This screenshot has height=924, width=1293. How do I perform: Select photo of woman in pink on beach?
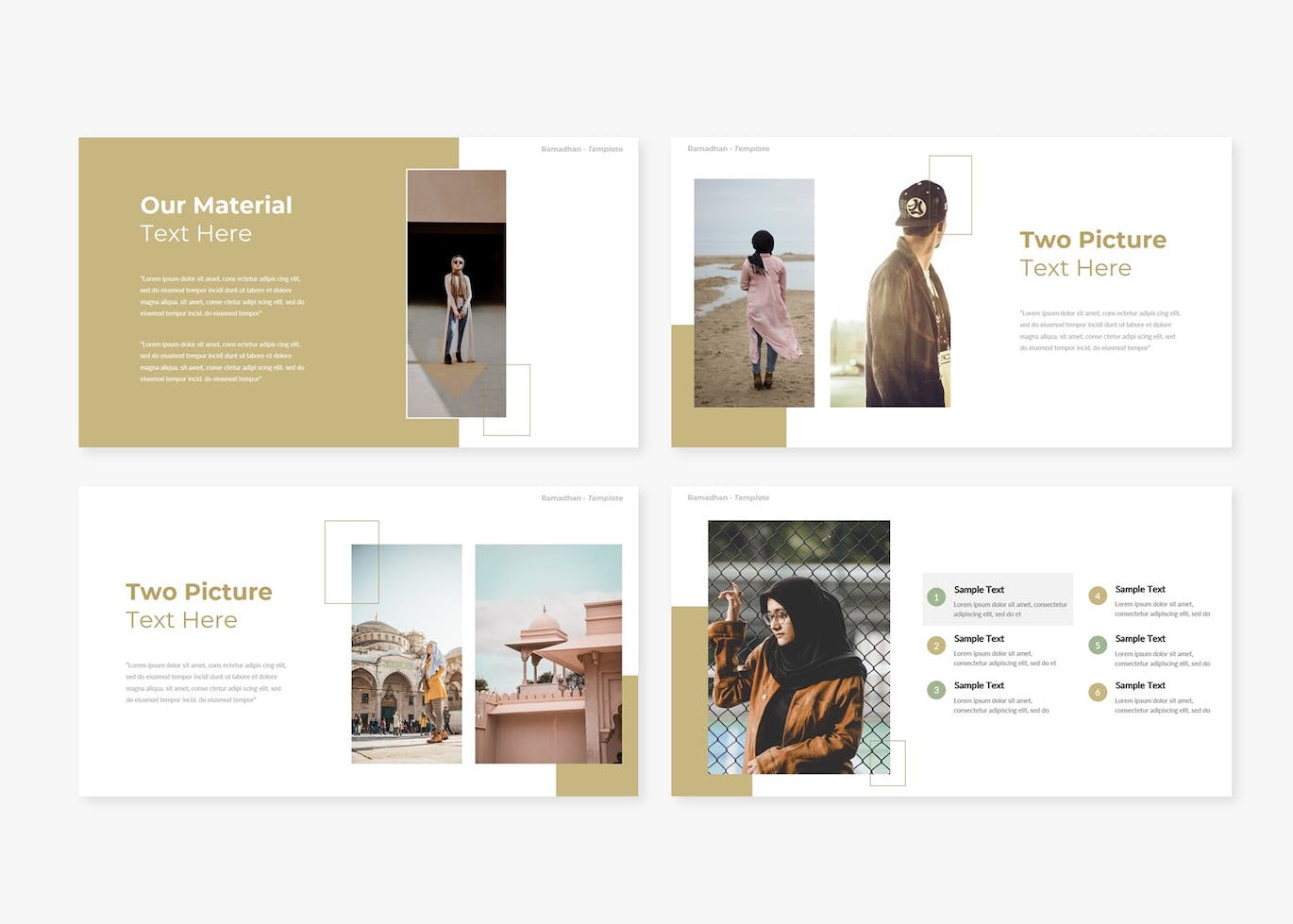tap(753, 293)
